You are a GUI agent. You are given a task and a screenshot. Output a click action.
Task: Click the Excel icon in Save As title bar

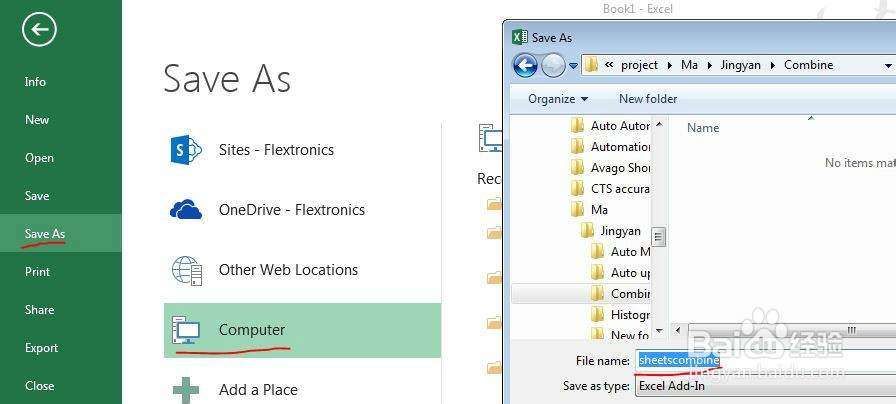coord(519,37)
